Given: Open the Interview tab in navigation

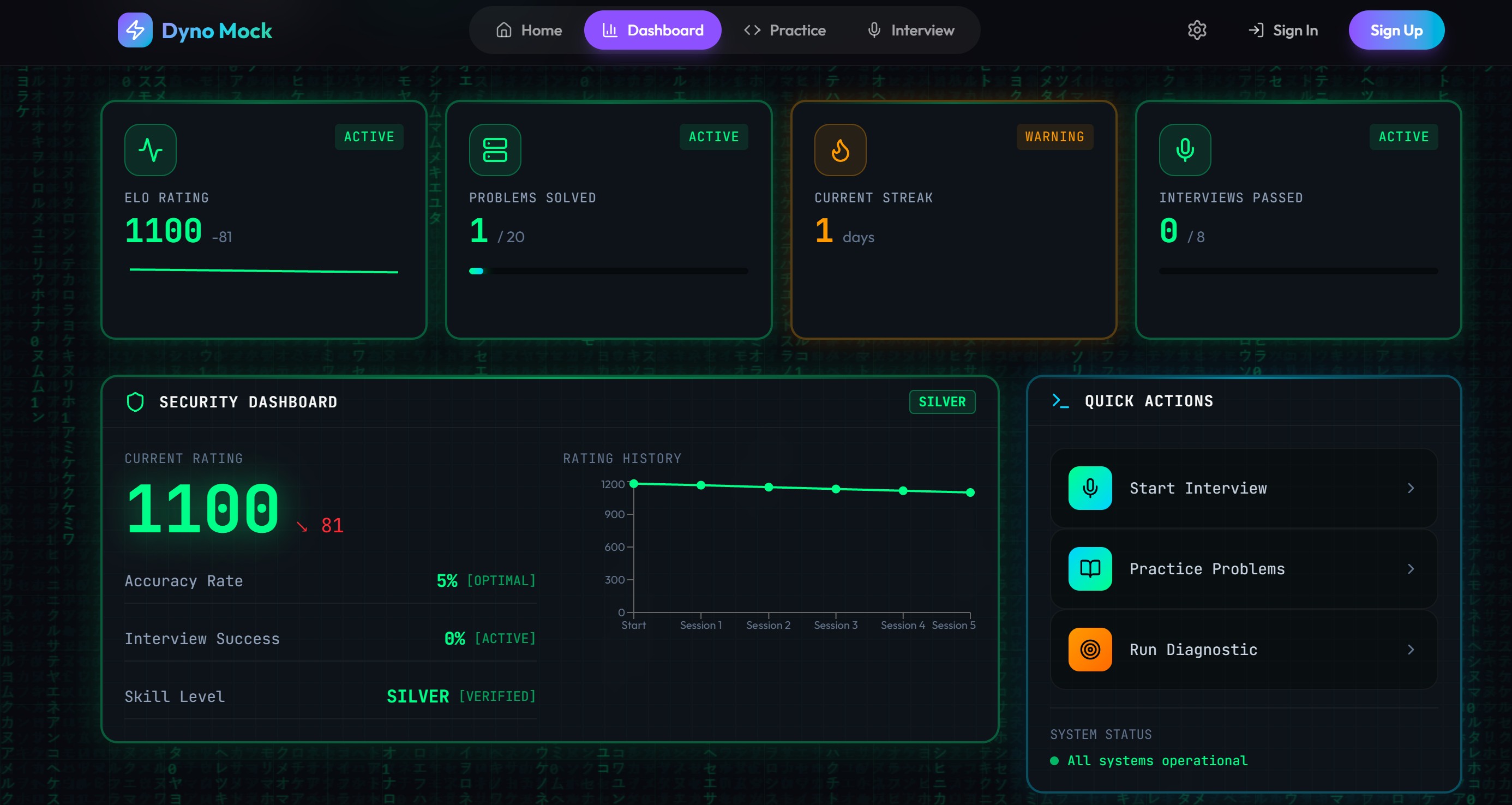Looking at the screenshot, I should tap(910, 30).
